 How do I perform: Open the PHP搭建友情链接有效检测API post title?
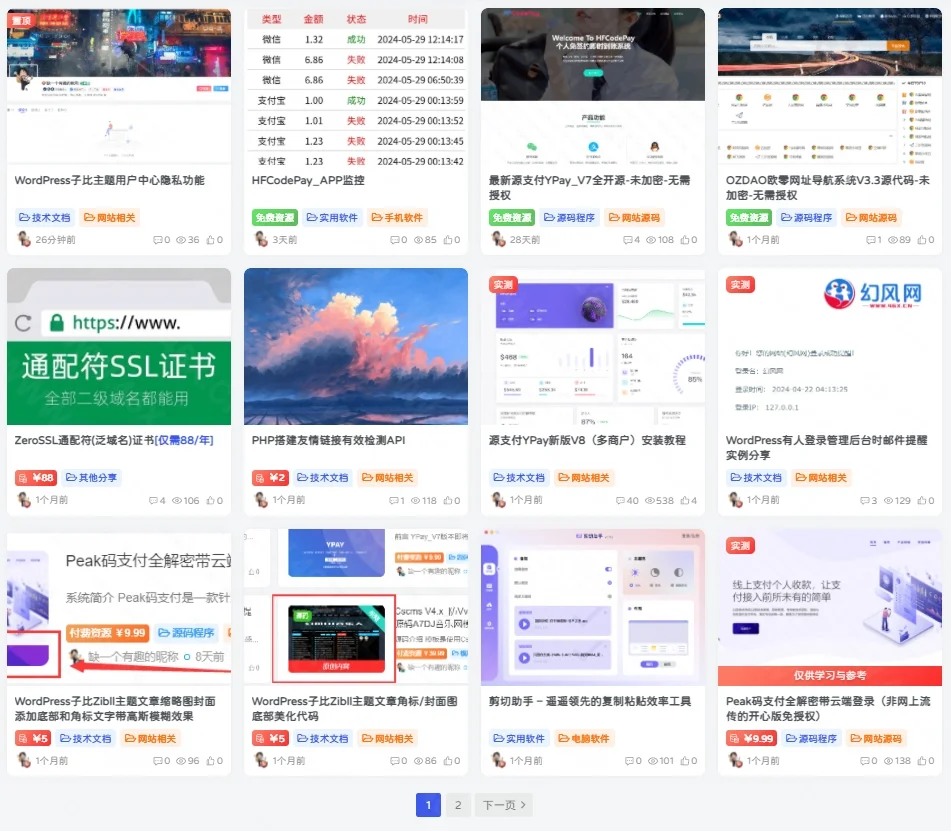click(328, 440)
